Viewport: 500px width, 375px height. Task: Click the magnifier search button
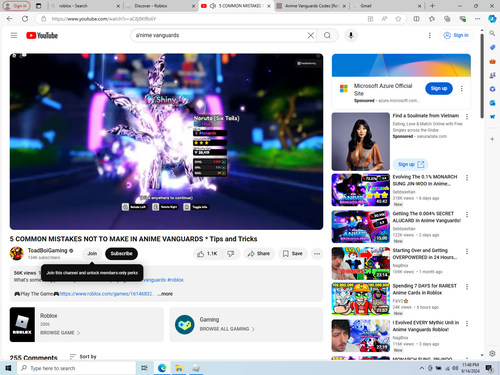pos(327,35)
